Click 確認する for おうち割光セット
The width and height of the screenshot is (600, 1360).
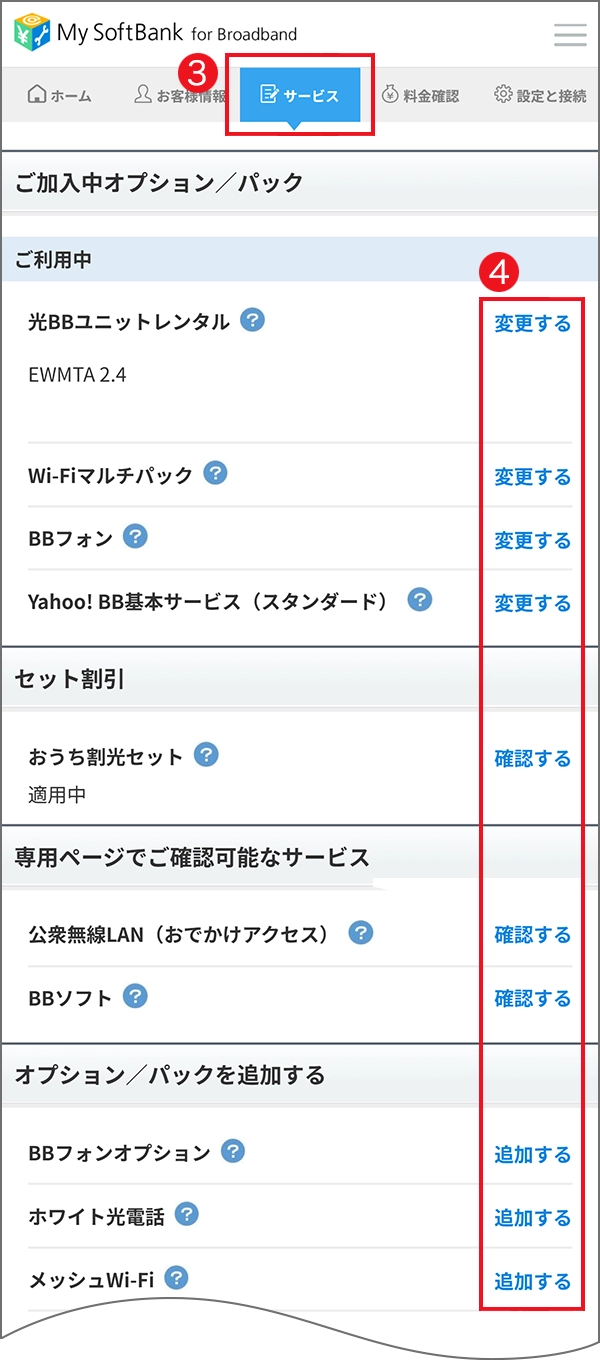[x=532, y=759]
